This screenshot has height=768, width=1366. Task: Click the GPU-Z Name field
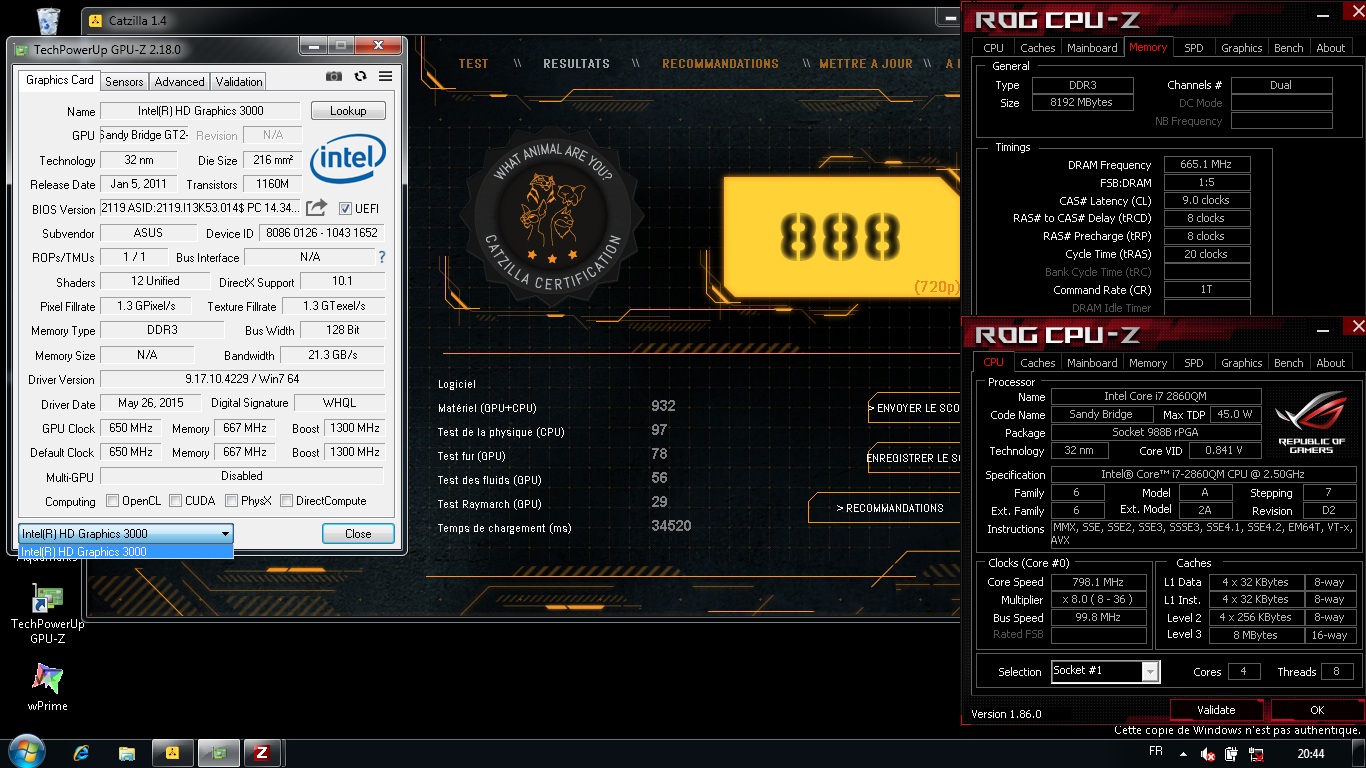click(200, 111)
